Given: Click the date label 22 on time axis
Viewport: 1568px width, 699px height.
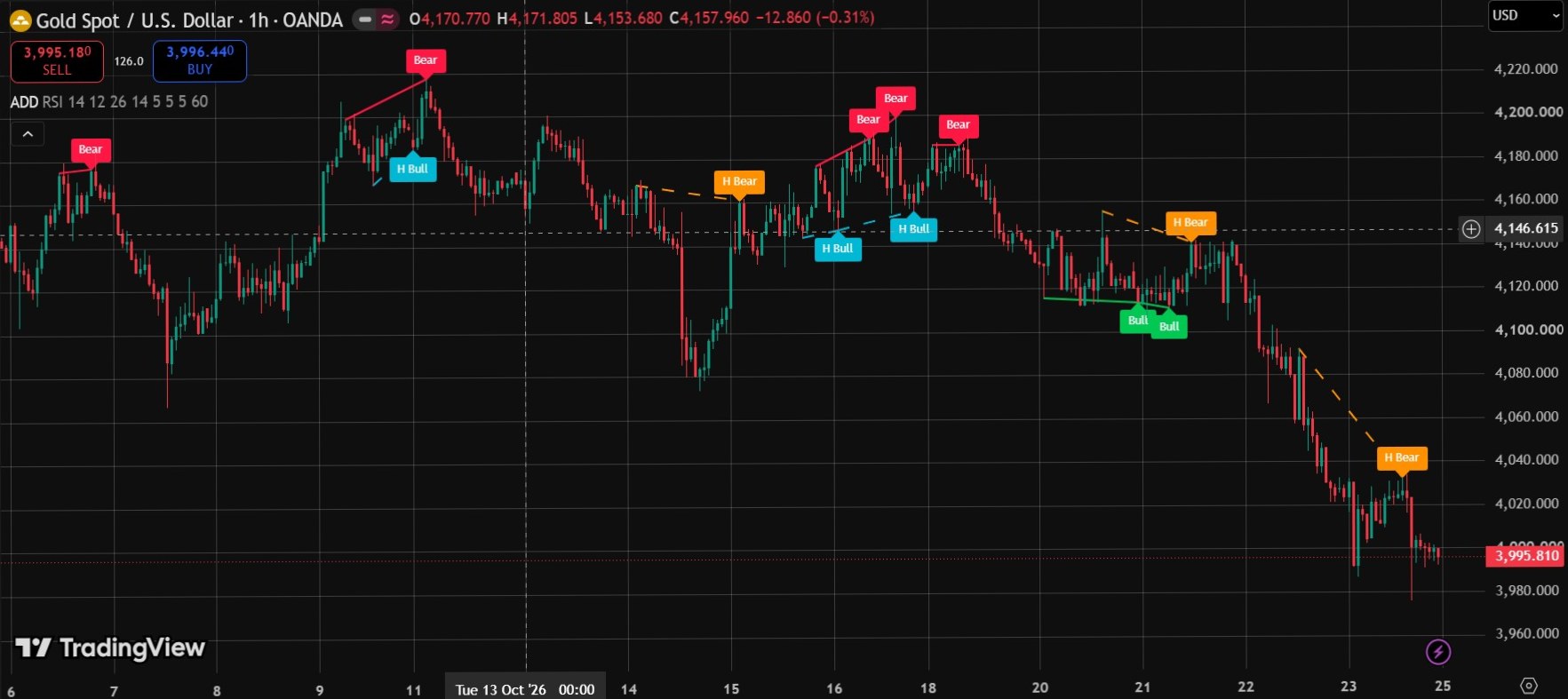Looking at the screenshot, I should point(1246,687).
